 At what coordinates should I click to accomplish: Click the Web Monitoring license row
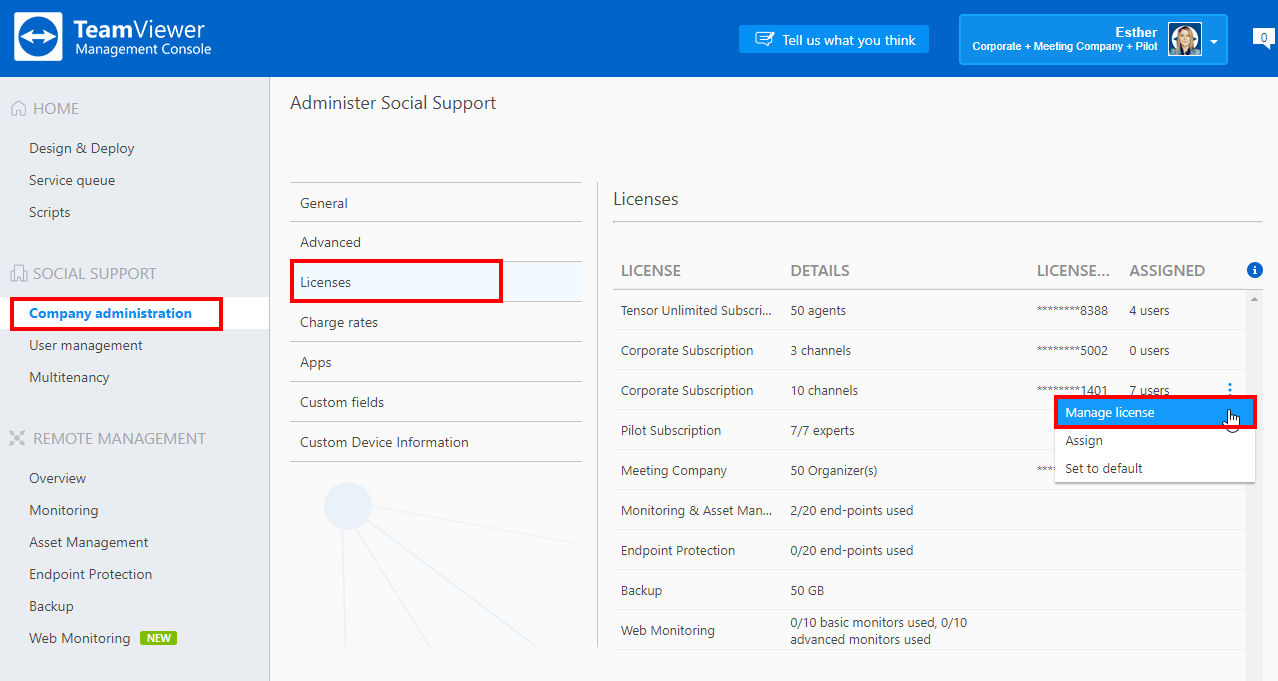[930, 630]
